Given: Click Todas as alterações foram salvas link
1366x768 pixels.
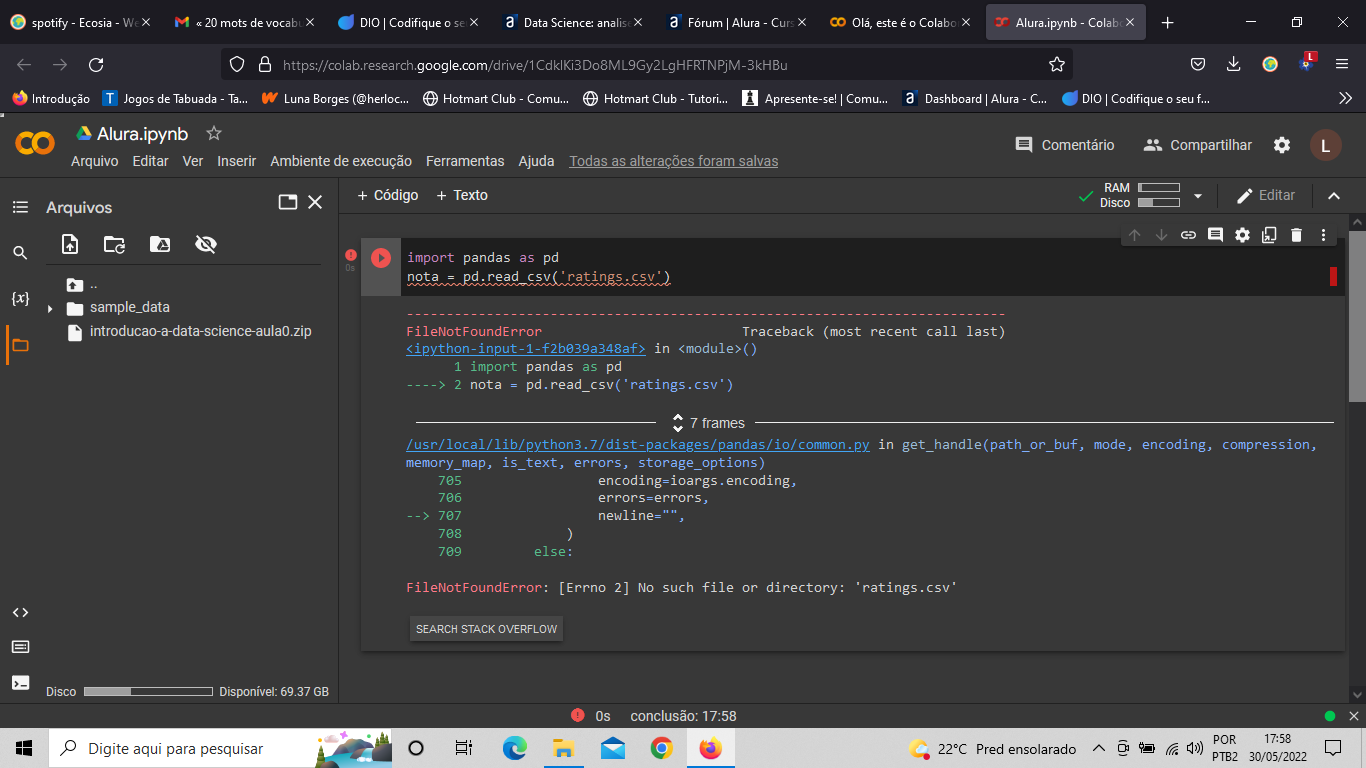Looking at the screenshot, I should click(x=673, y=161).
